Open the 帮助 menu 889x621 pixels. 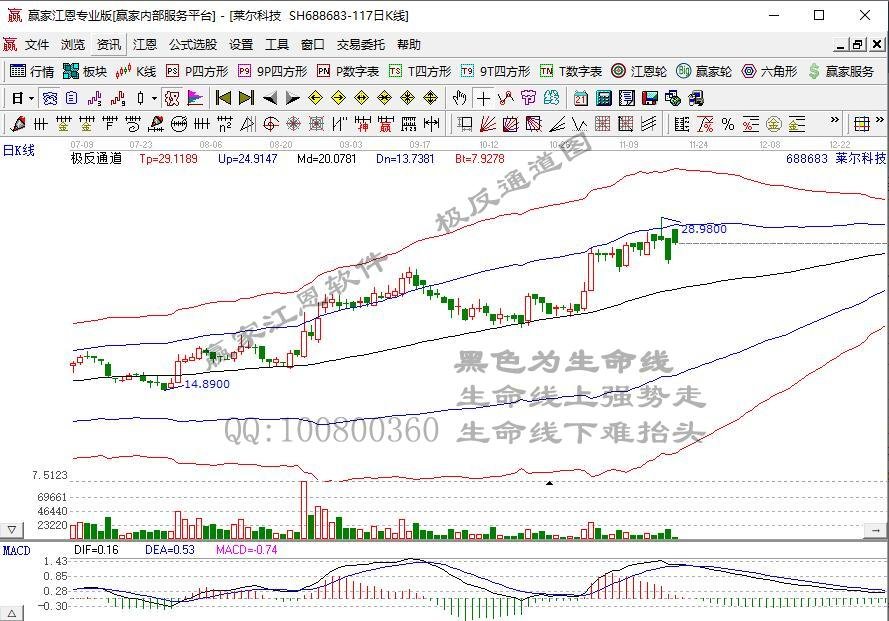click(409, 45)
